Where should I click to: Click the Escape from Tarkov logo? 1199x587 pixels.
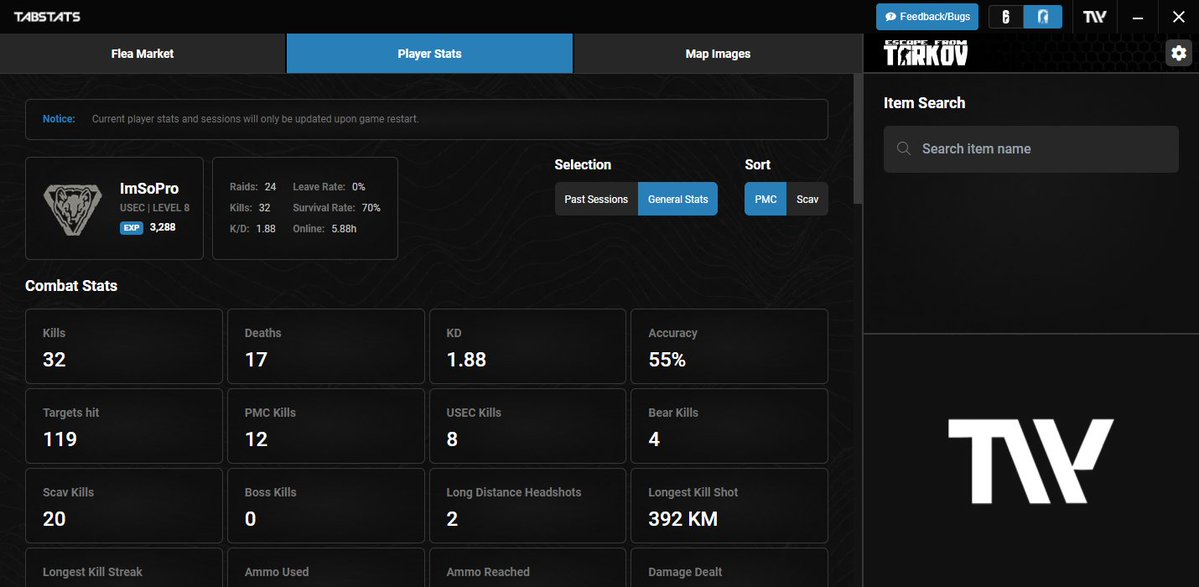926,53
